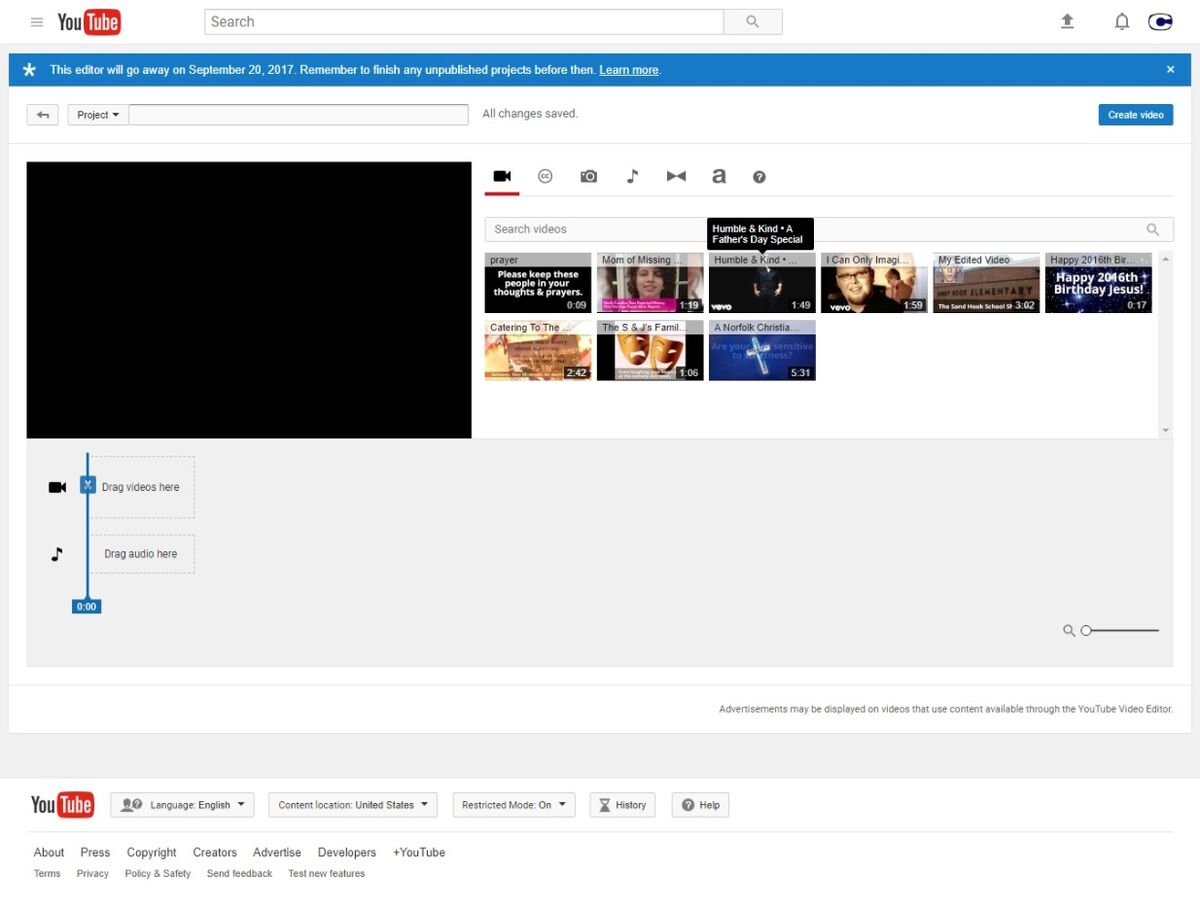The height and width of the screenshot is (906, 1200).
Task: Select the My Edited Video thumbnail
Action: pyautogui.click(x=986, y=284)
